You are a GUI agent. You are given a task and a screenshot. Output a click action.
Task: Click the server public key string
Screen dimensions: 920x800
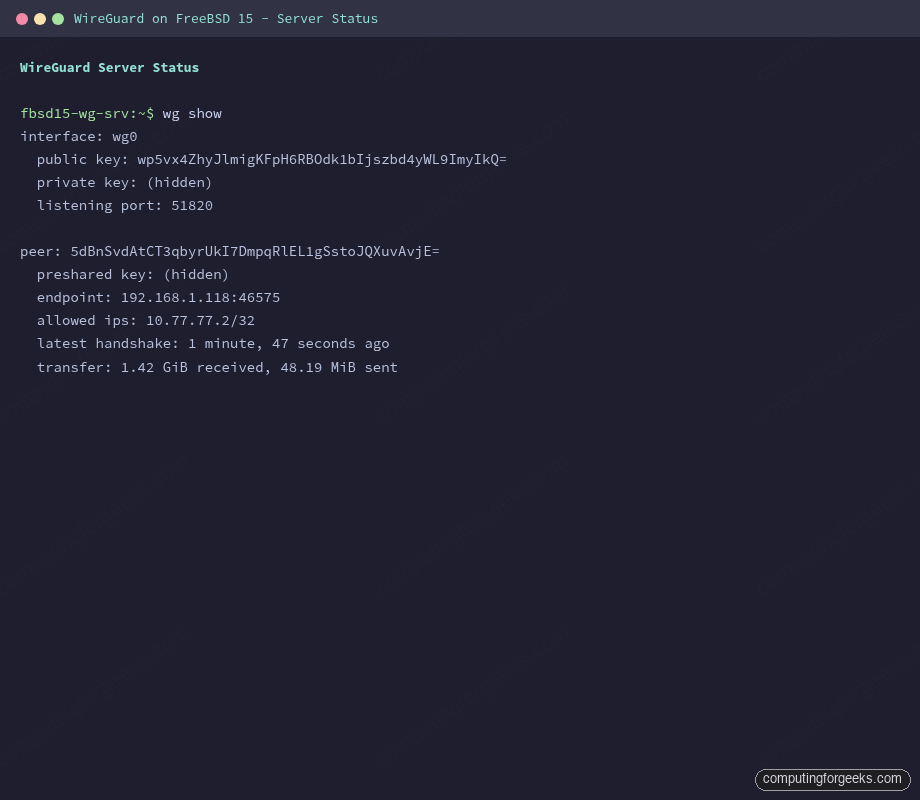point(322,159)
